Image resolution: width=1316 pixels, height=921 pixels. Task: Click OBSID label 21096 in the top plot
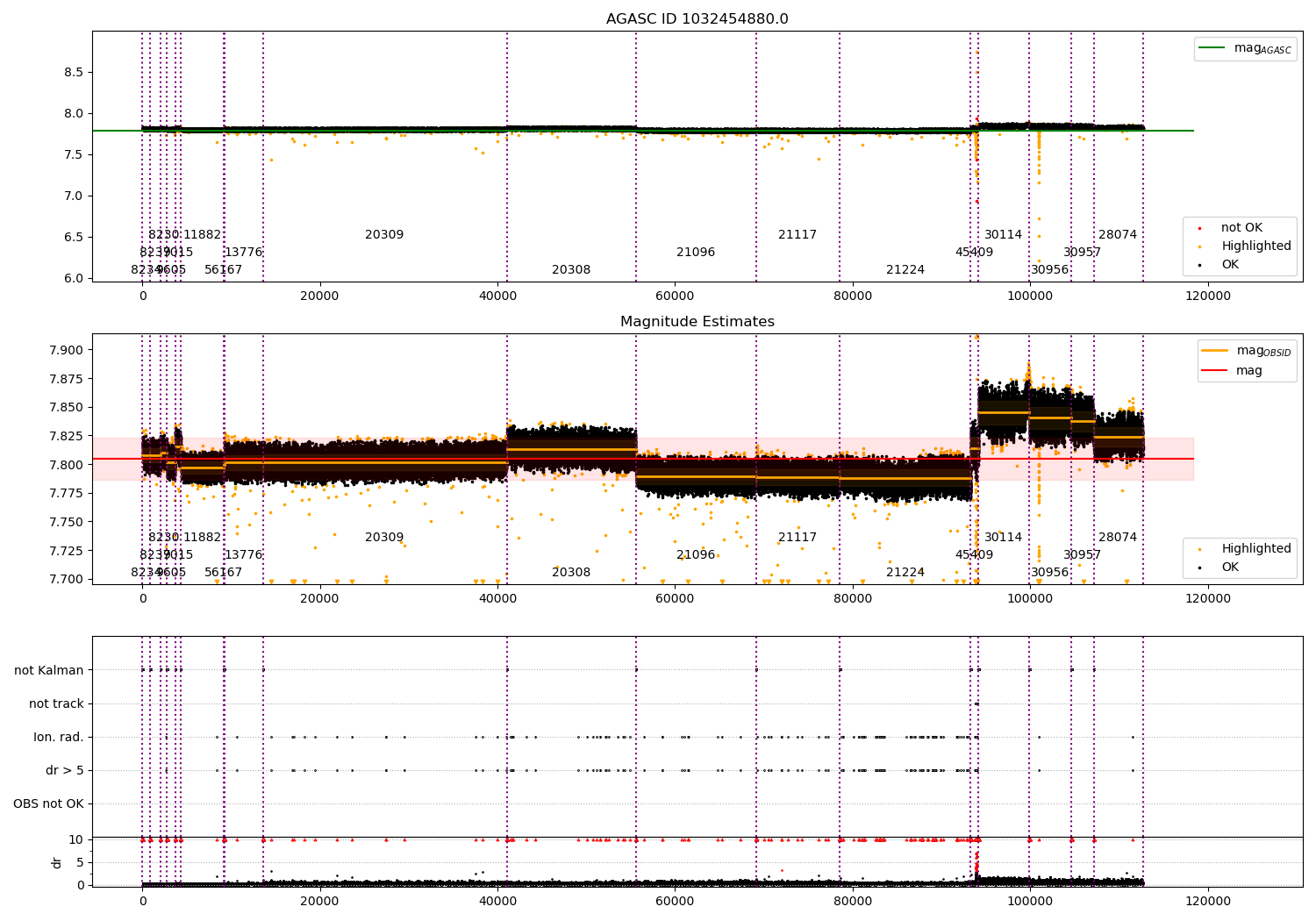[x=696, y=253]
